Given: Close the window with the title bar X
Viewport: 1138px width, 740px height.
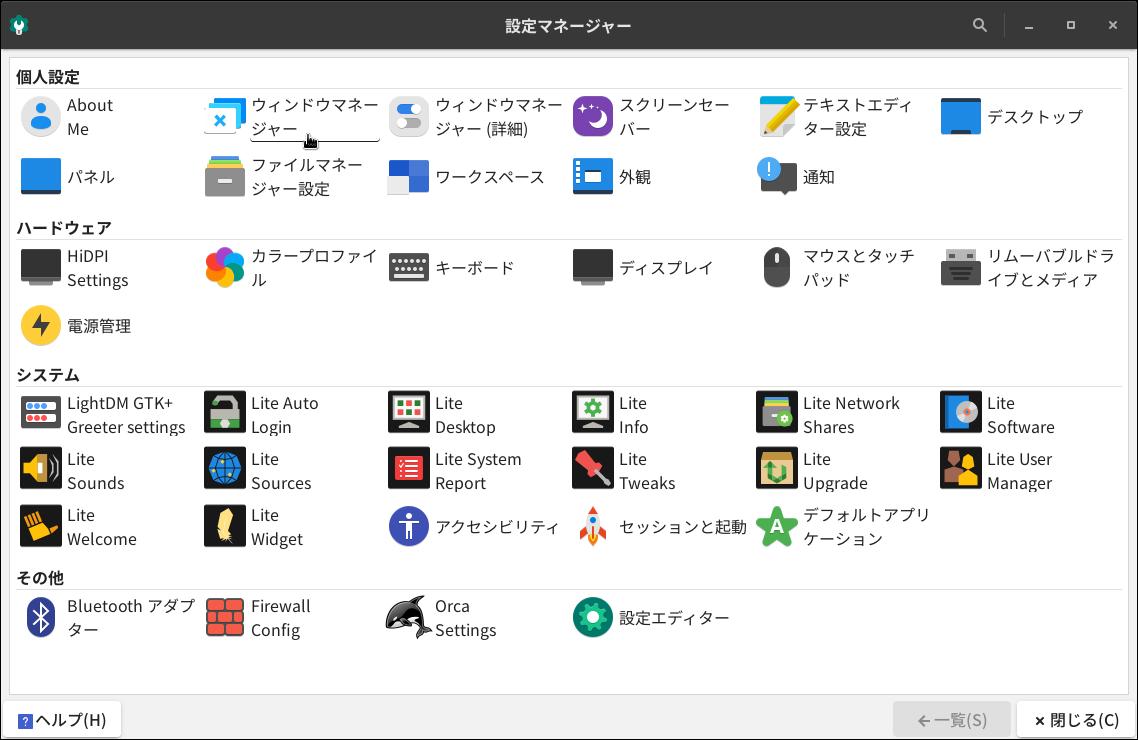Looking at the screenshot, I should click(x=1113, y=25).
